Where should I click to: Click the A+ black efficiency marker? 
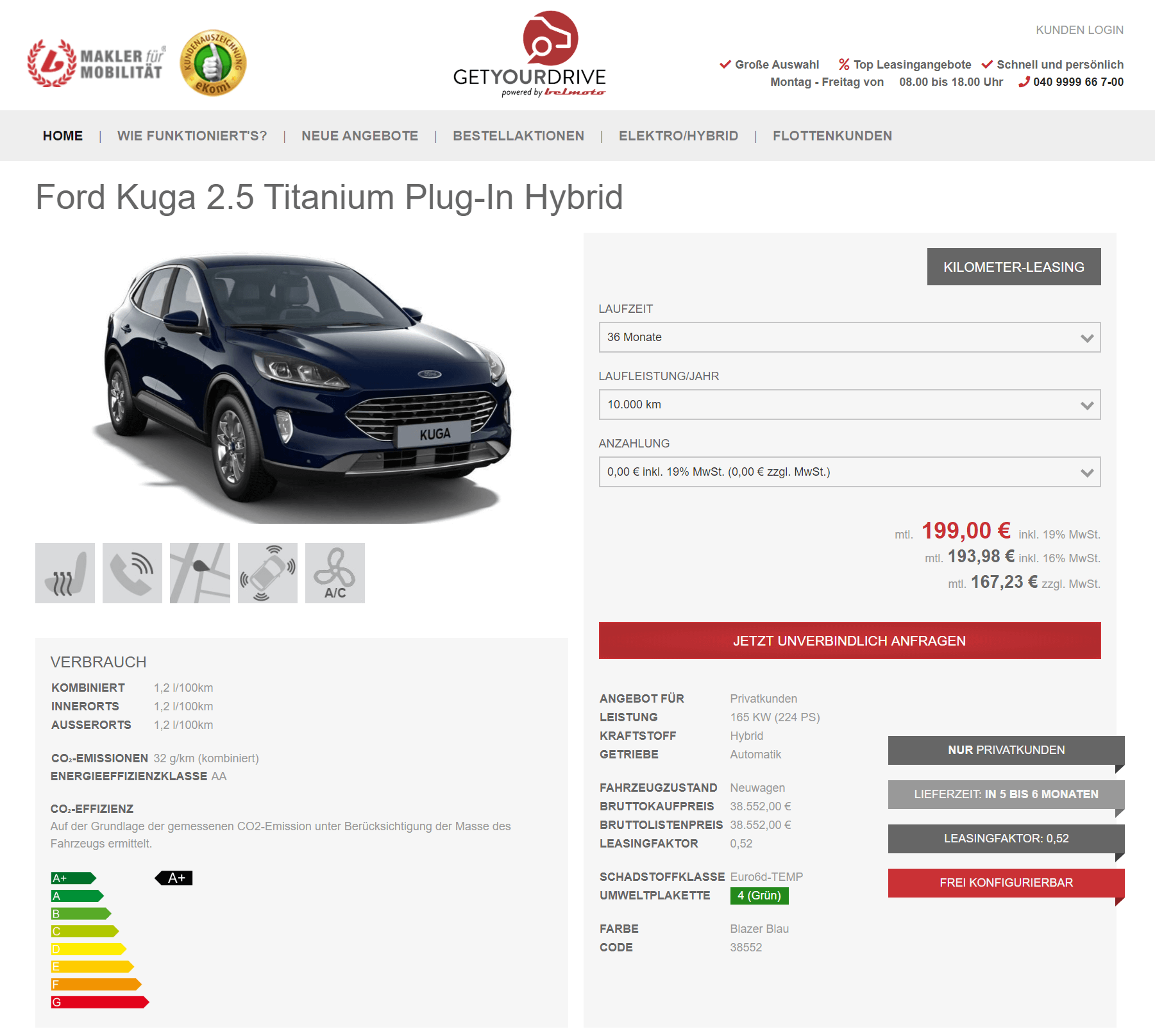[174, 878]
